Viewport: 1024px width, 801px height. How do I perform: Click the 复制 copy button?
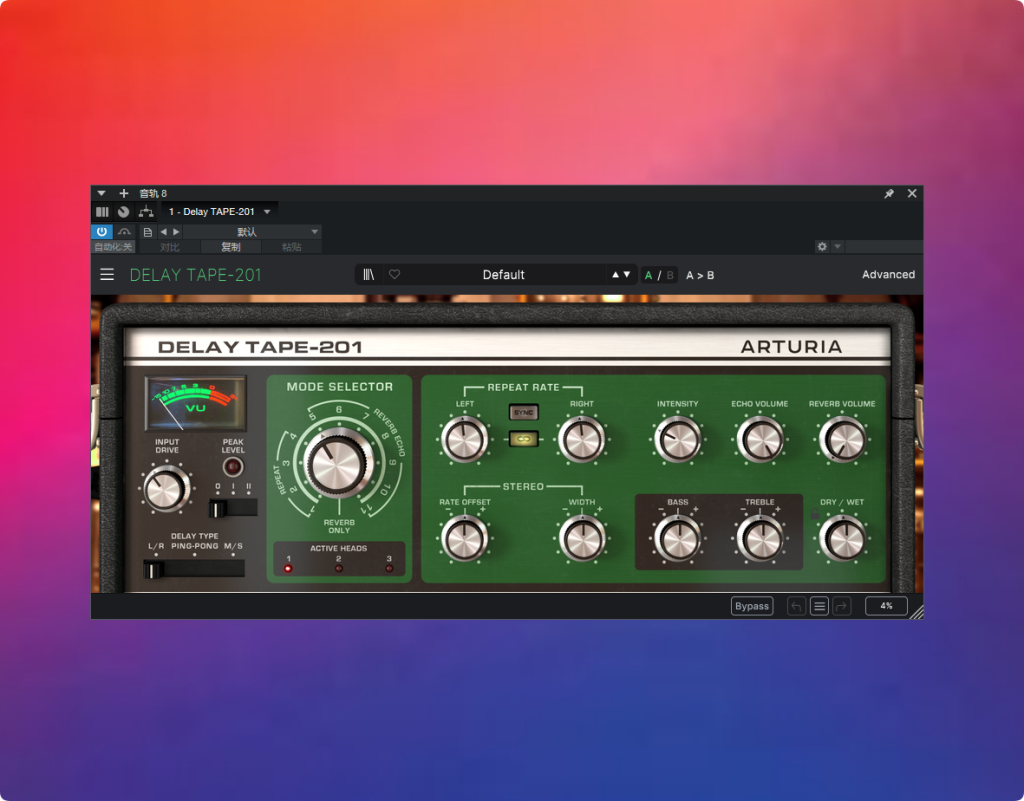[231, 247]
